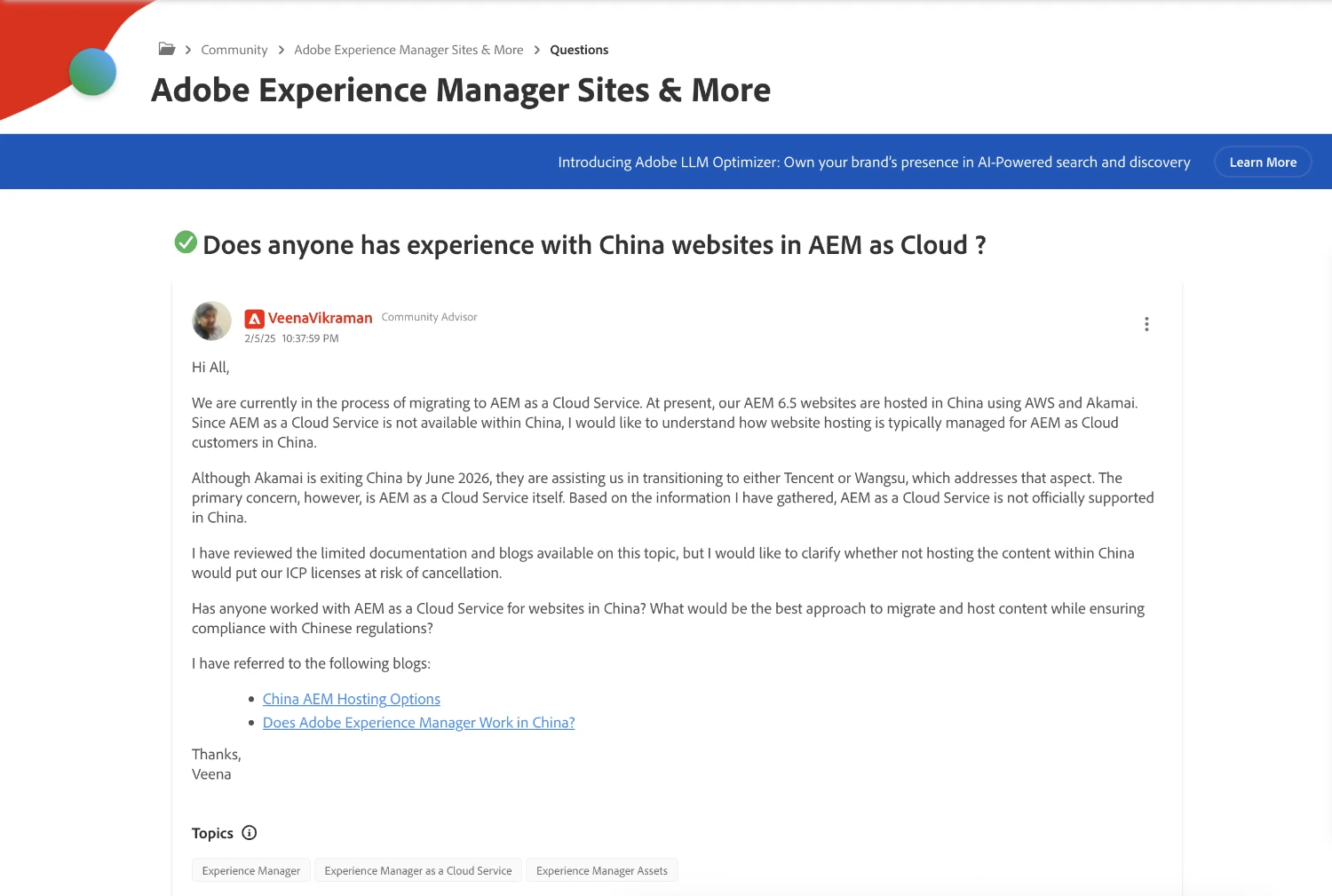
Task: Open the breadcrumb folder home icon
Action: (167, 49)
